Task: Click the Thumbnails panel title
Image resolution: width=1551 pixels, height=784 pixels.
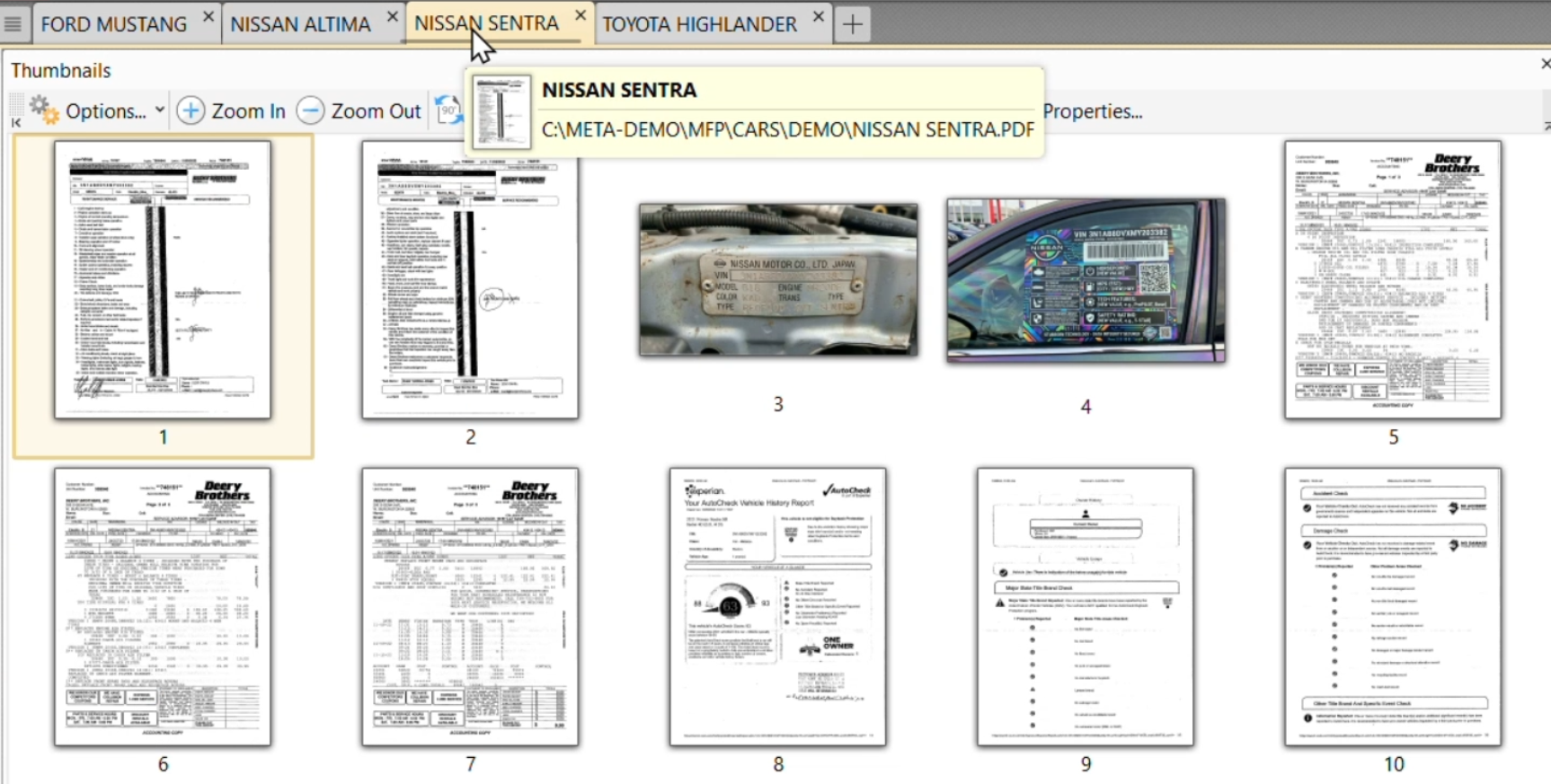Action: pos(61,70)
